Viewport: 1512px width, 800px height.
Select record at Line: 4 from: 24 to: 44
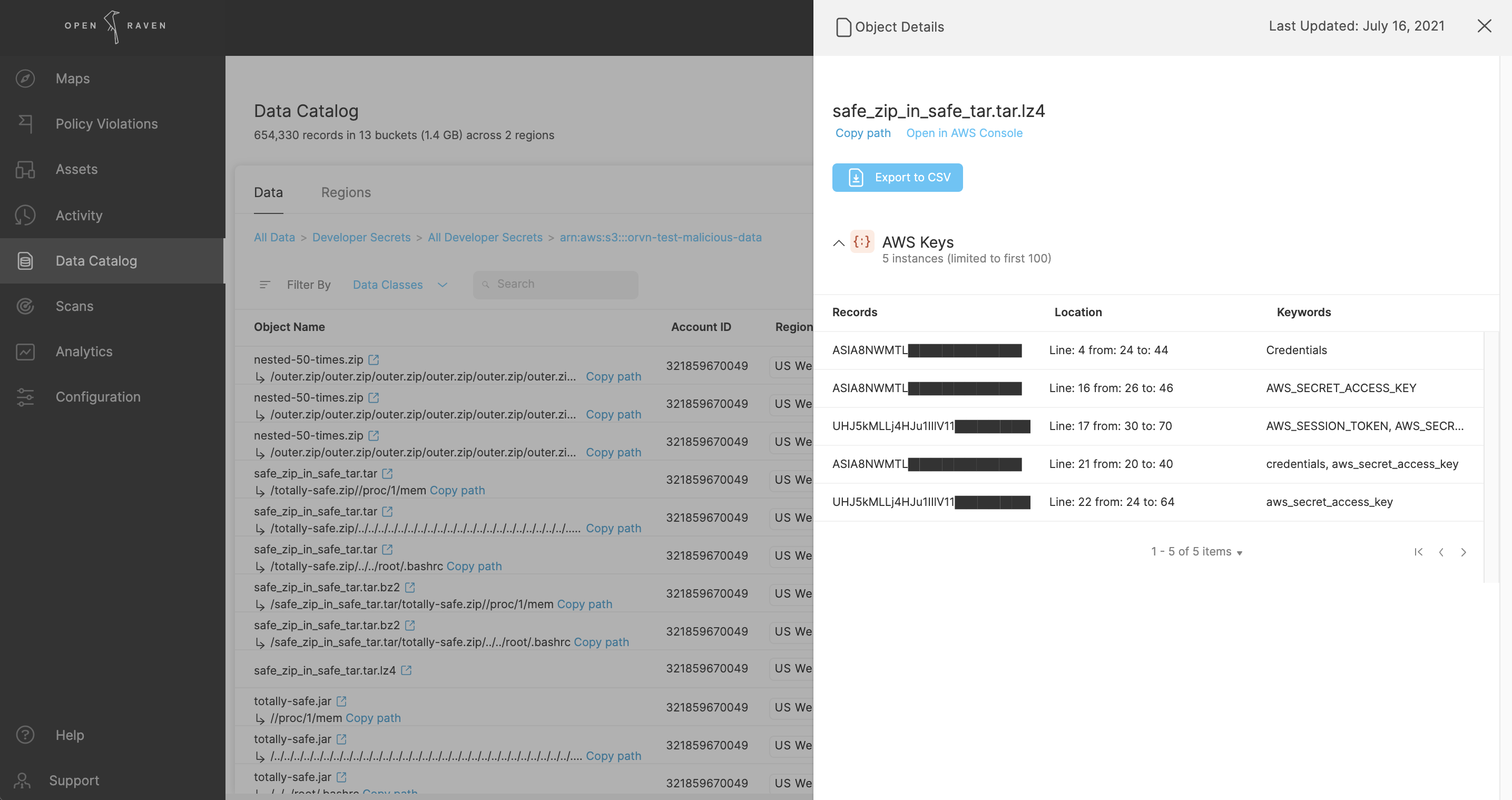[1148, 350]
